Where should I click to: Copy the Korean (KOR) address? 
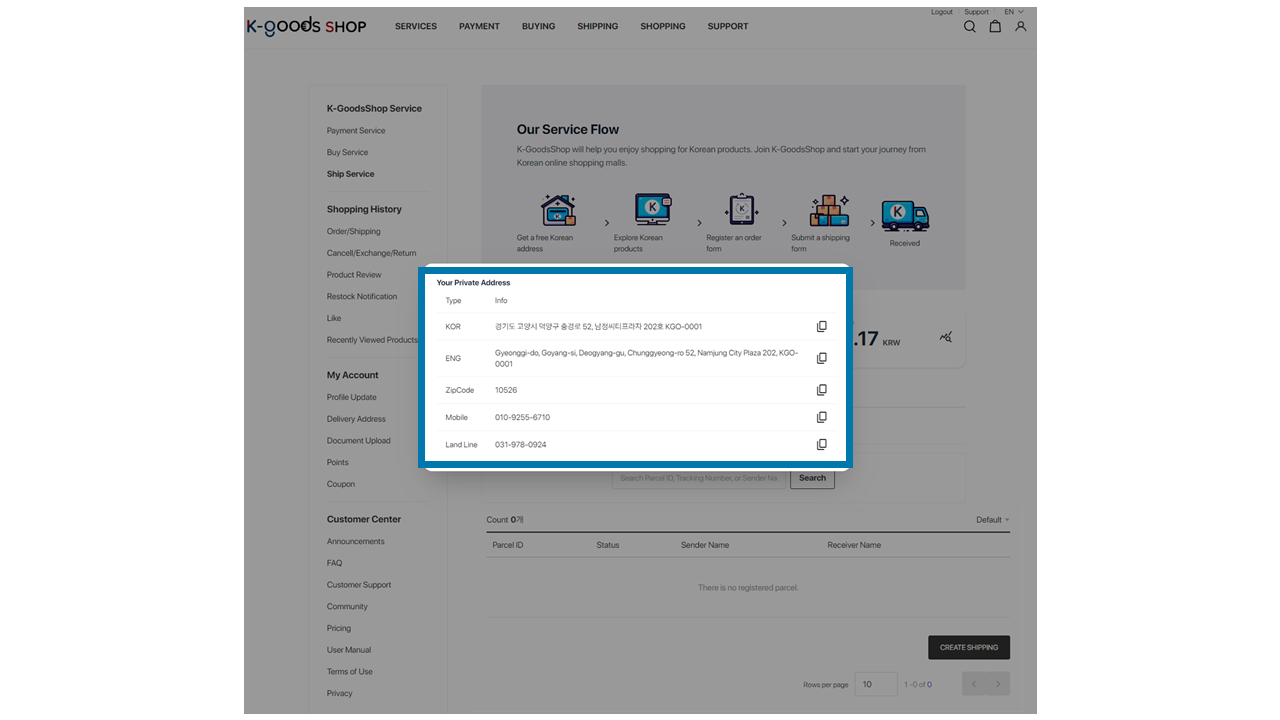(821, 327)
